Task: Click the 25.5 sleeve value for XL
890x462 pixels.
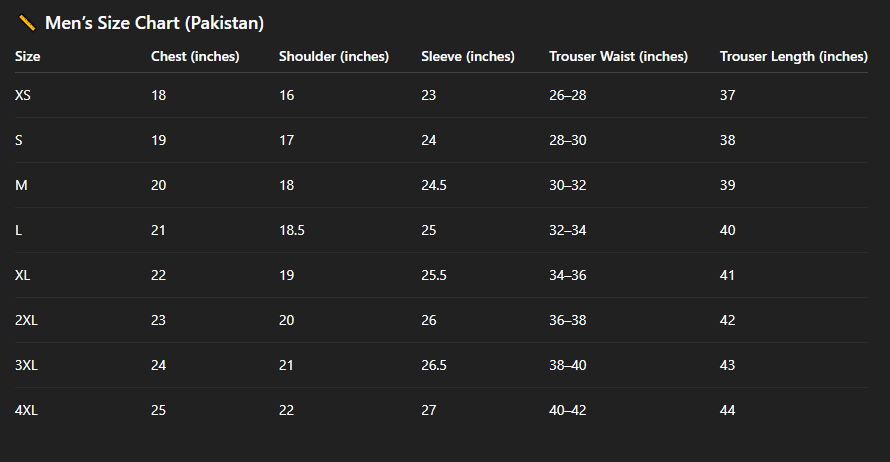Action: [434, 275]
